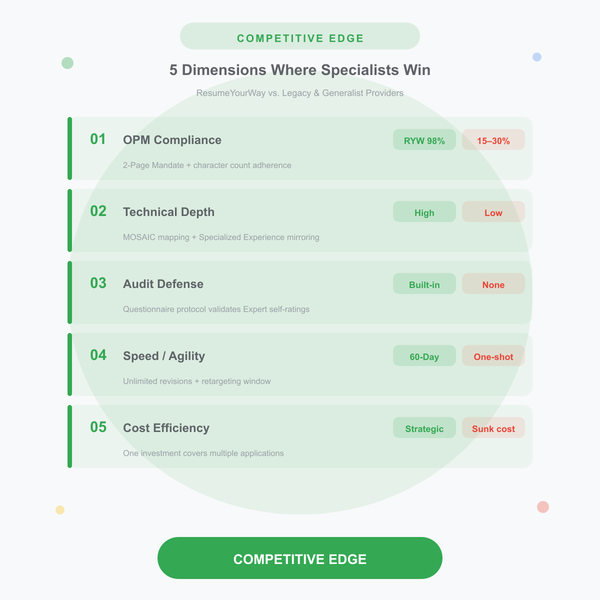Click the Low badge for Technical Depth
This screenshot has height=600, width=600.
click(x=493, y=212)
